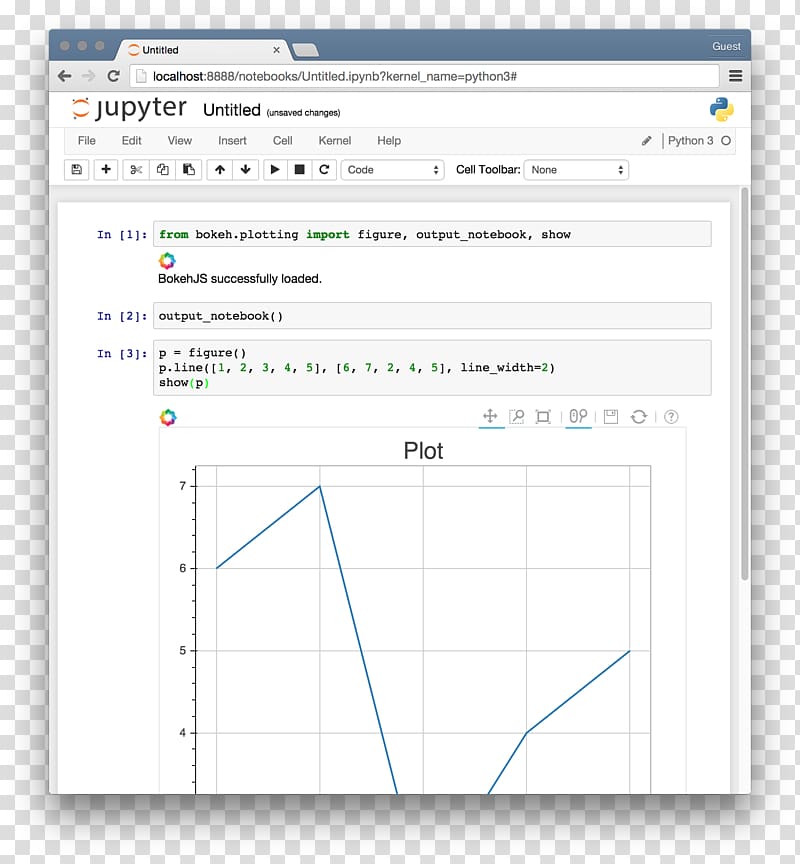
Task: Interrupt kernel with stop icon
Action: 300,170
